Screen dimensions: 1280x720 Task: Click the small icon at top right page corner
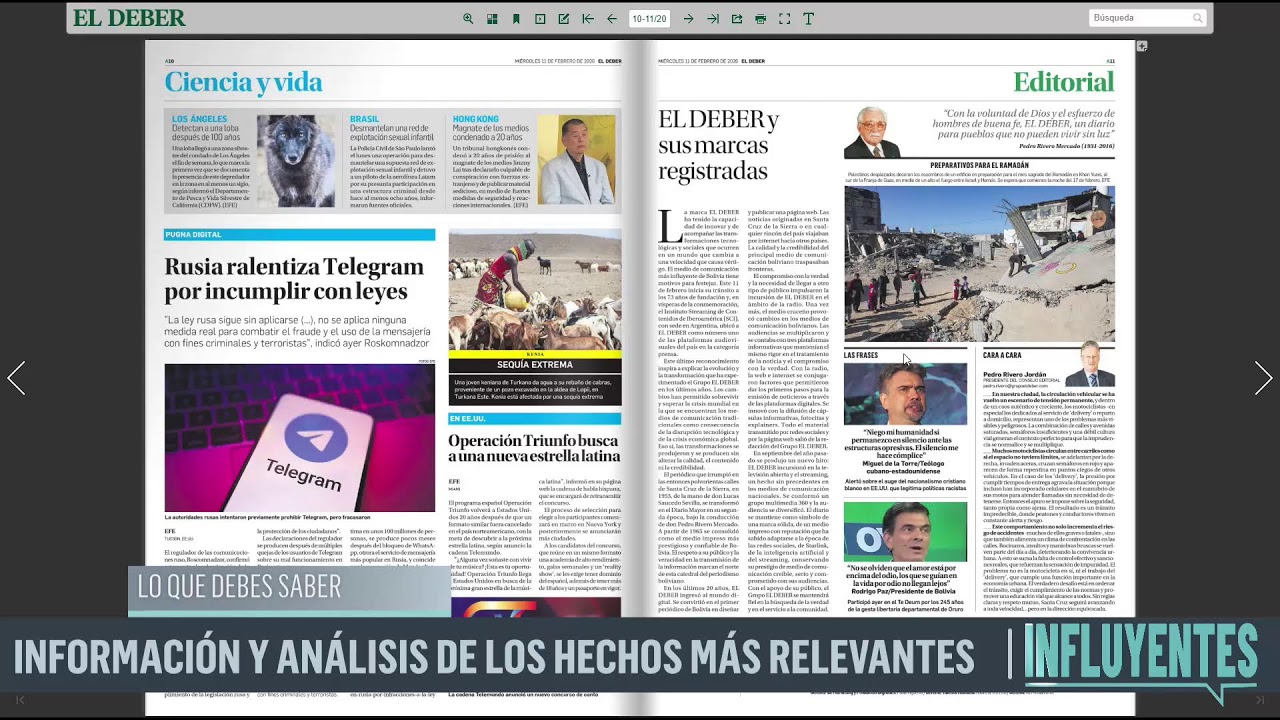(1142, 46)
